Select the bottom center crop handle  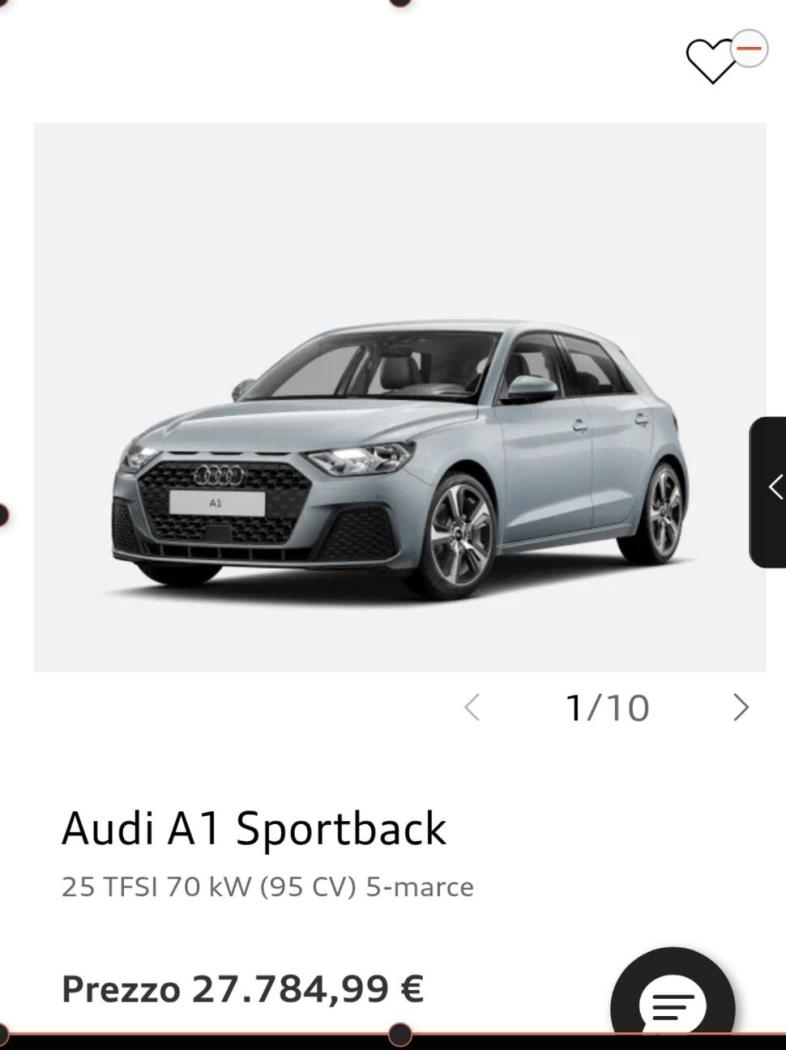[x=400, y=1035]
